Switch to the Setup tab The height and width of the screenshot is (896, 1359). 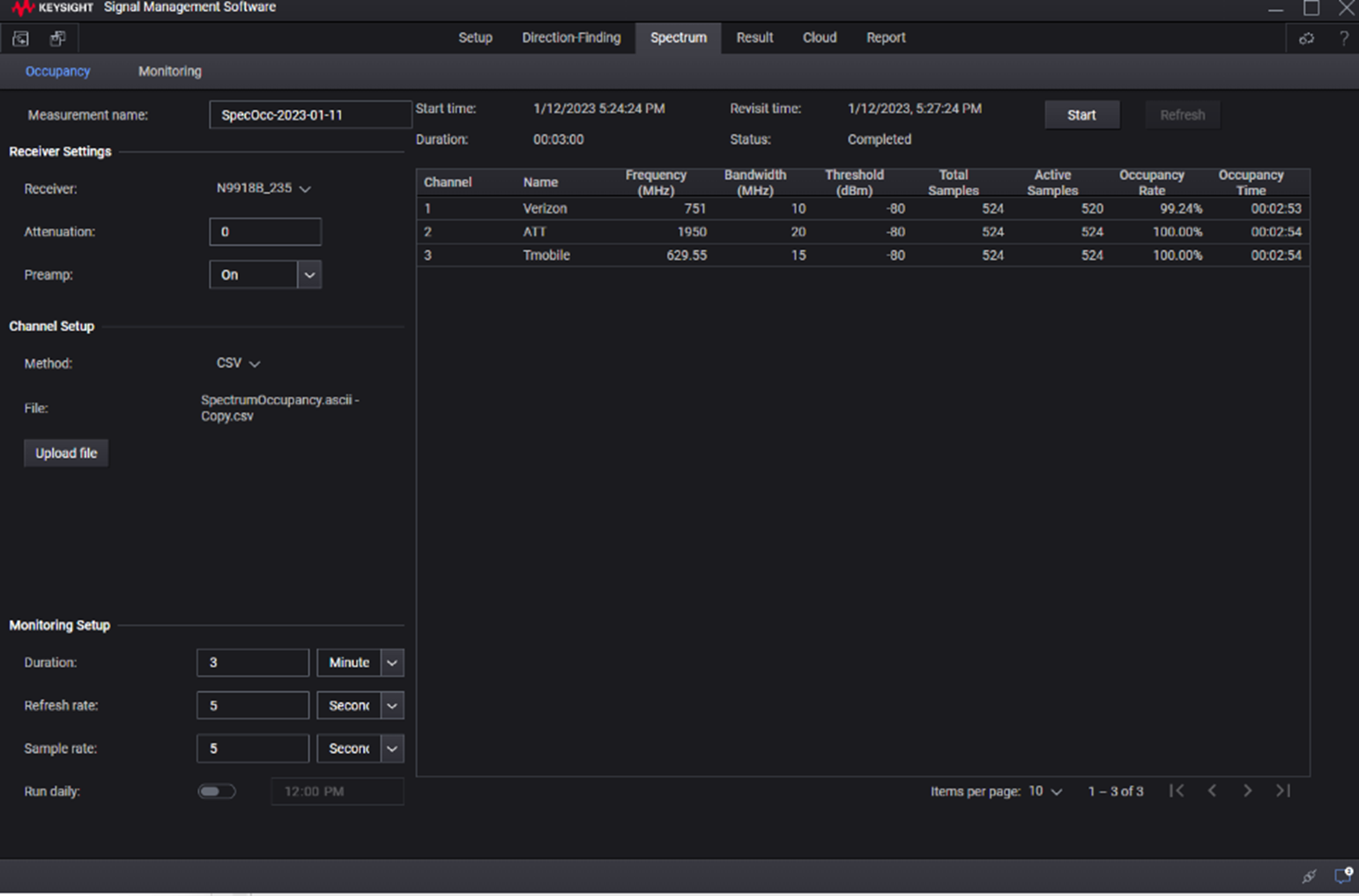click(x=475, y=38)
